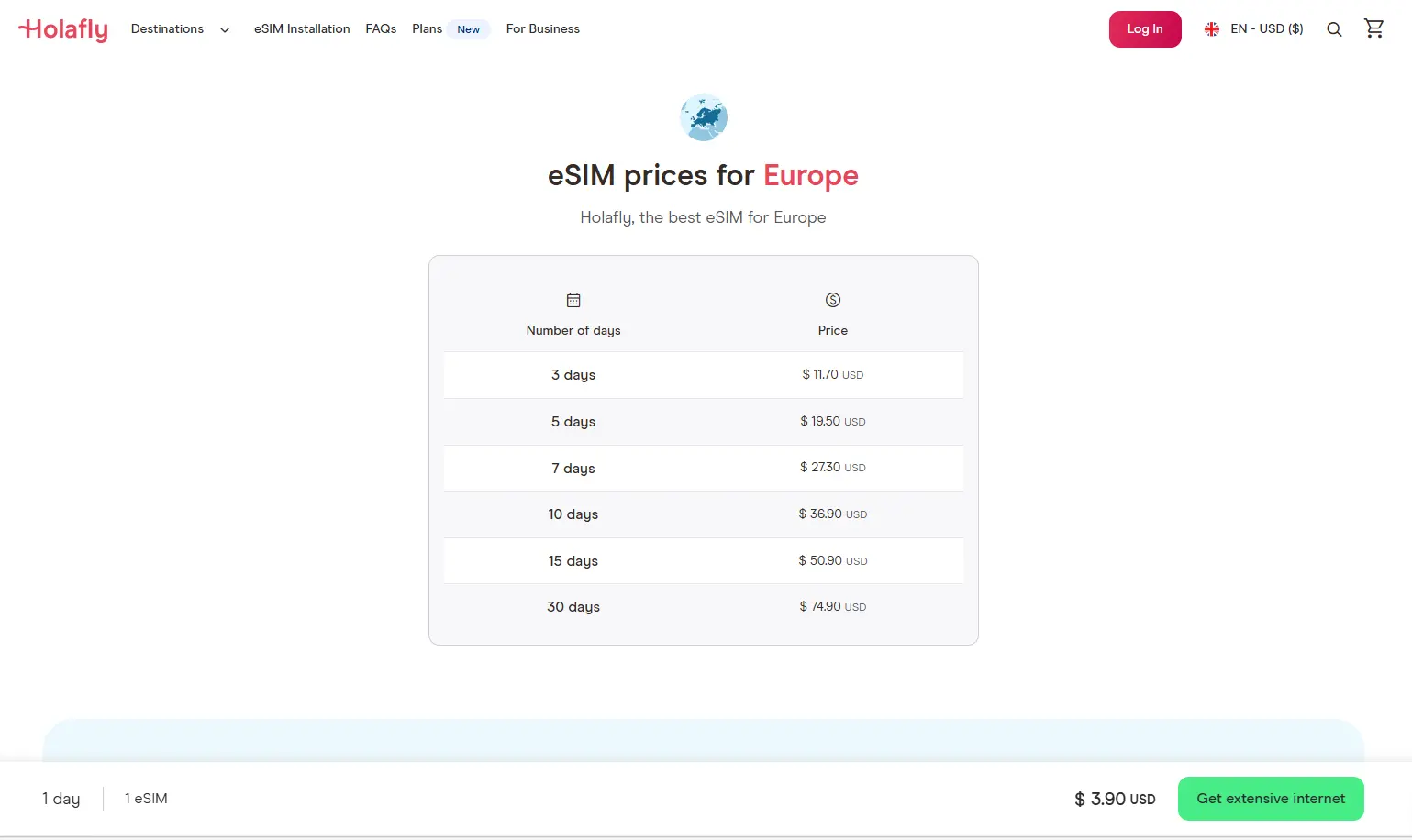Switch to the Plans page
This screenshot has width=1412, height=840.
pos(426,28)
